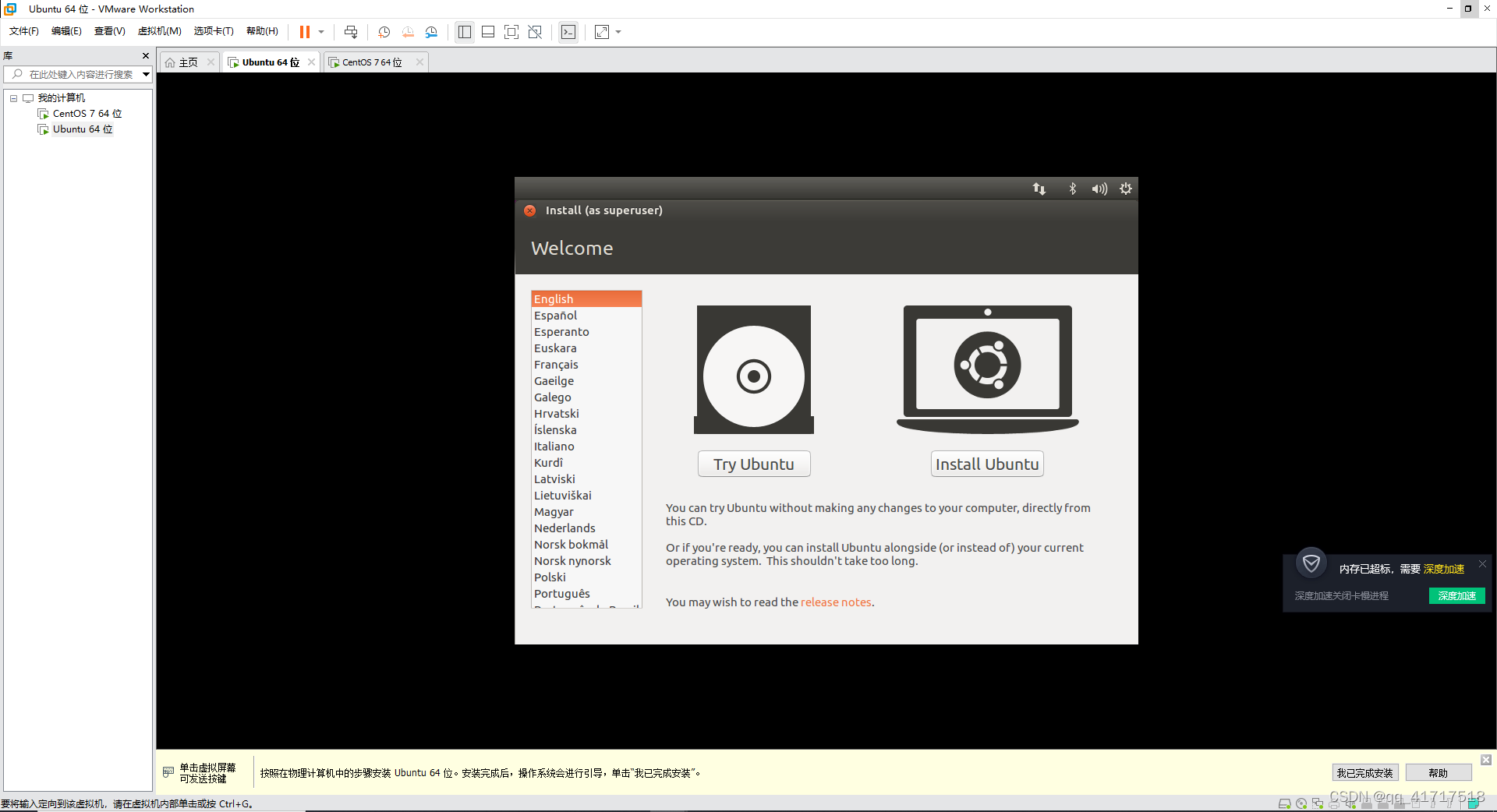The width and height of the screenshot is (1497, 812).
Task: Close the CentOS 7 64 位 tab
Action: click(419, 62)
